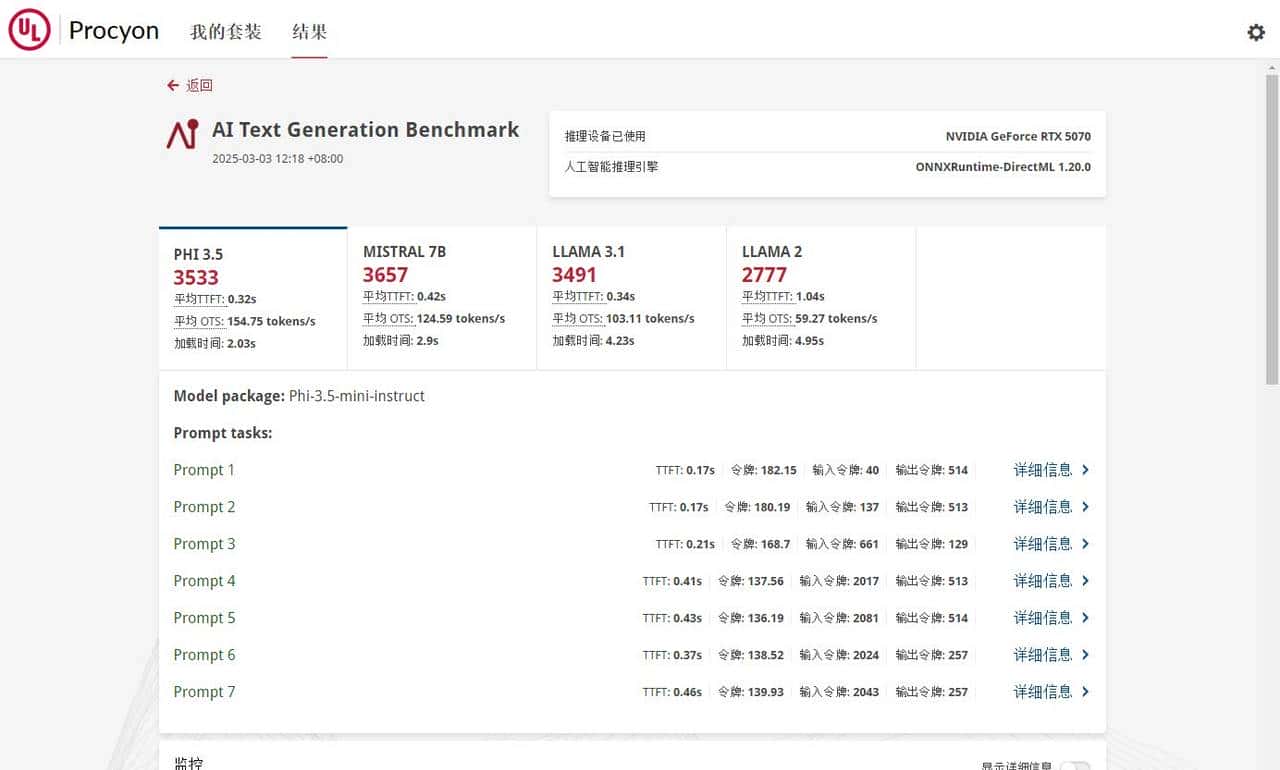View the LLAMA 3.1 results tab

[630, 295]
